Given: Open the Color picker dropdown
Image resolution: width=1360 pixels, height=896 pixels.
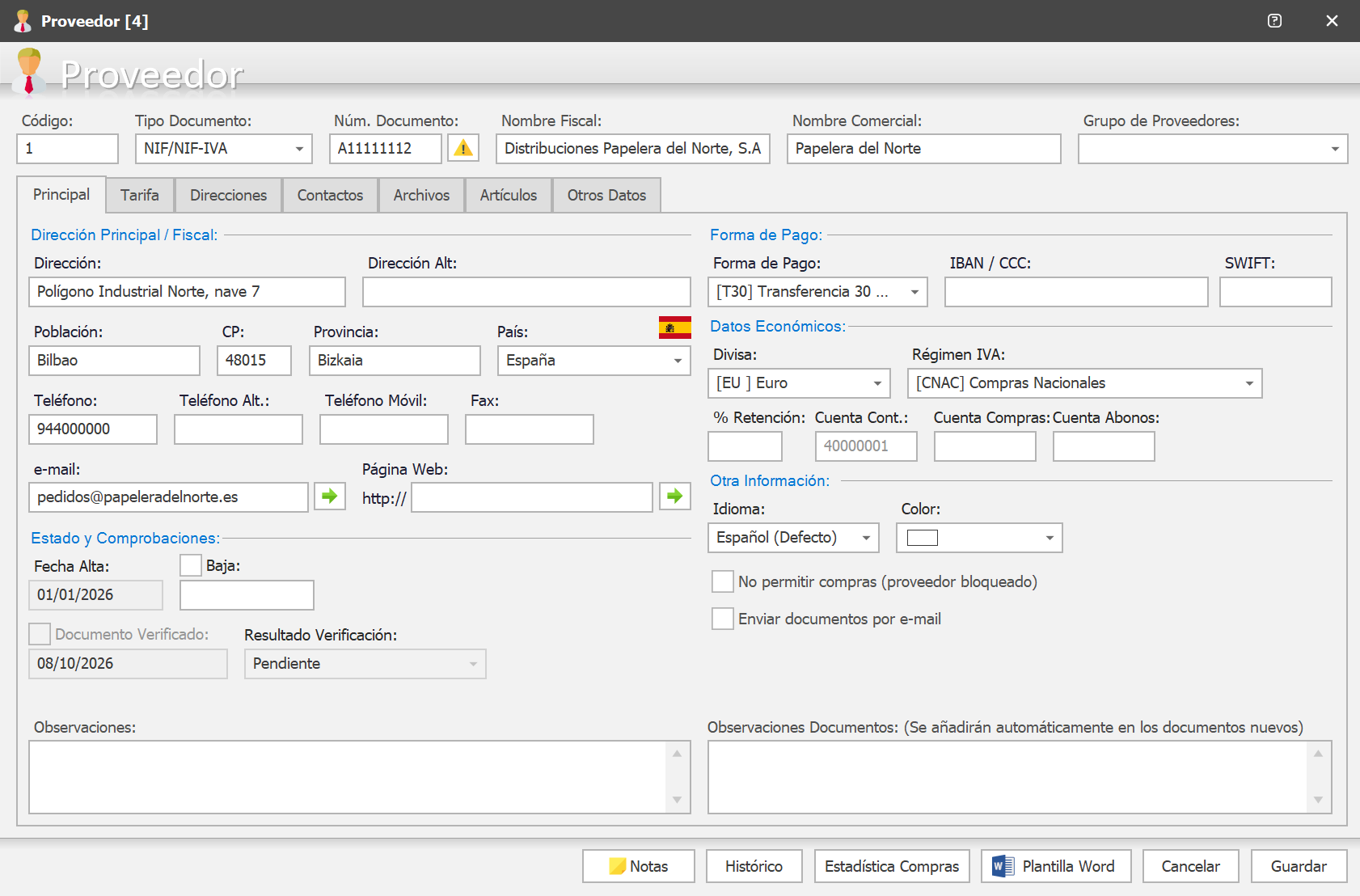Looking at the screenshot, I should (x=1050, y=538).
